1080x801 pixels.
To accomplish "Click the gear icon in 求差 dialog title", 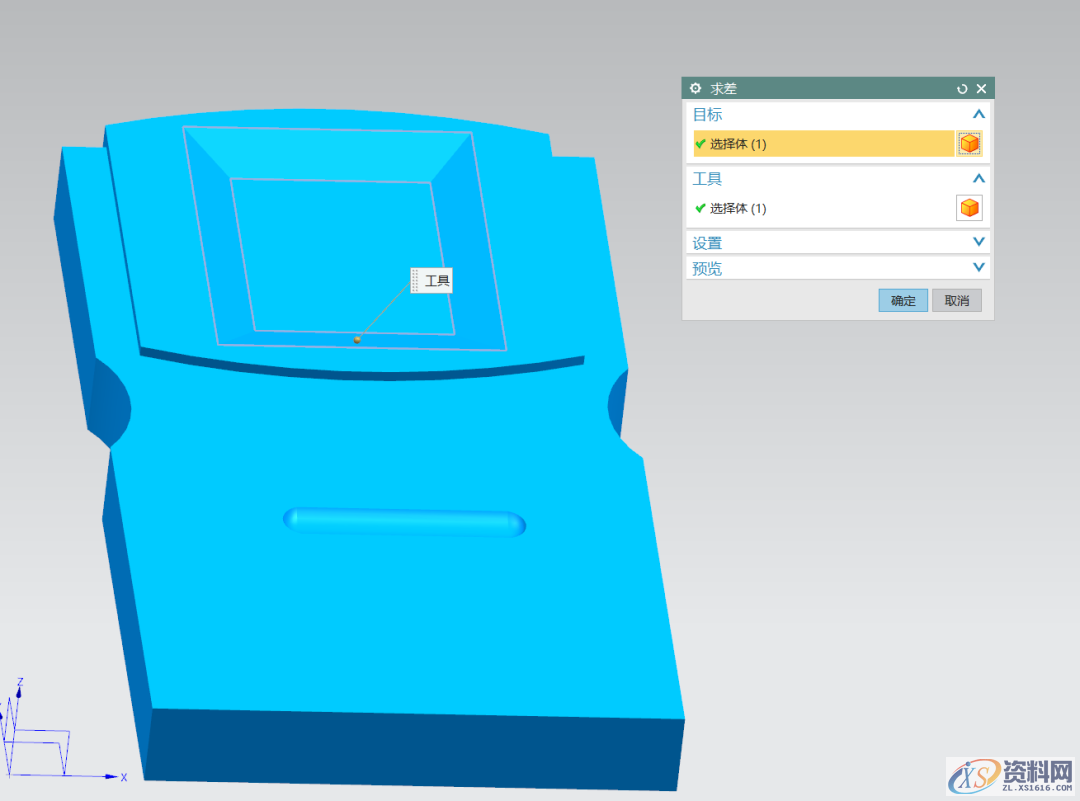I will pyautogui.click(x=696, y=89).
